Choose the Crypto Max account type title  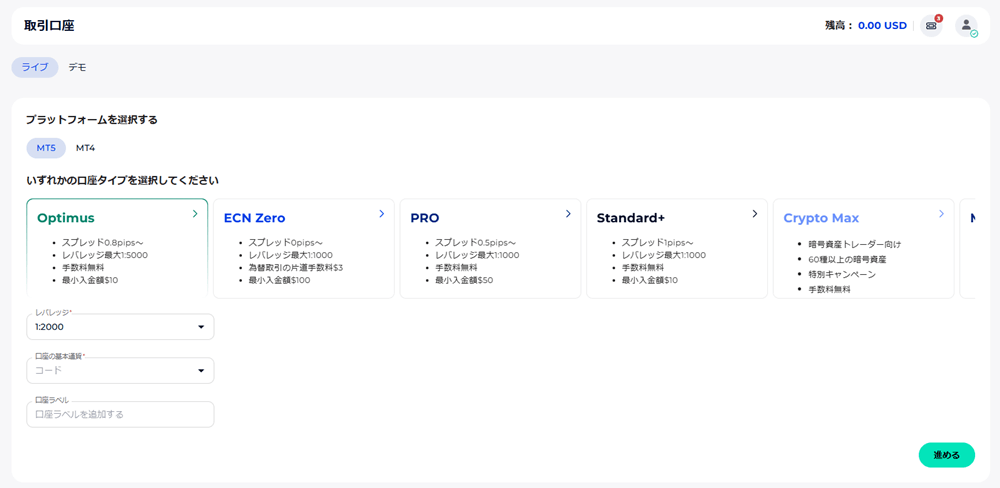(x=821, y=218)
